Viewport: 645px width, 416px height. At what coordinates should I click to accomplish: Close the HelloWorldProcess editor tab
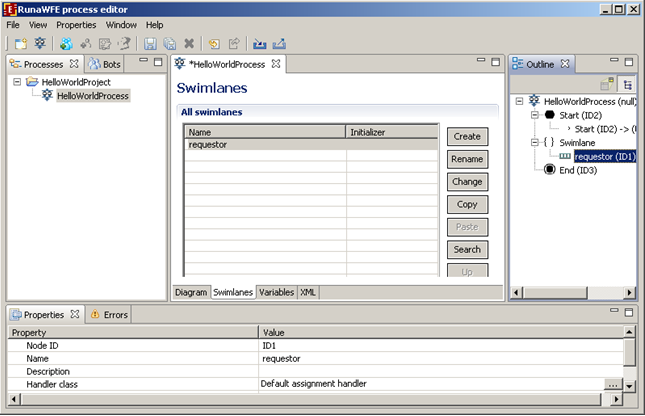pos(278,64)
